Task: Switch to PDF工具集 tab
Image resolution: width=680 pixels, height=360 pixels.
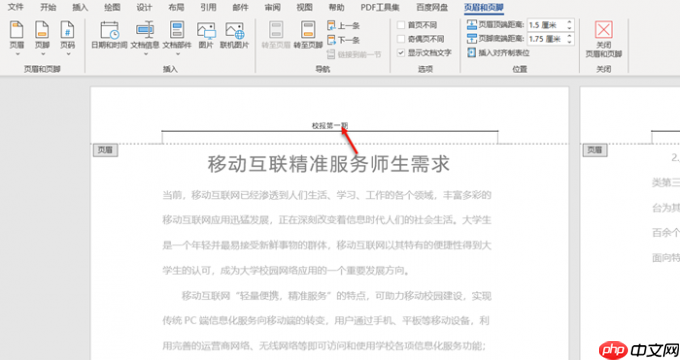Action: [380, 7]
